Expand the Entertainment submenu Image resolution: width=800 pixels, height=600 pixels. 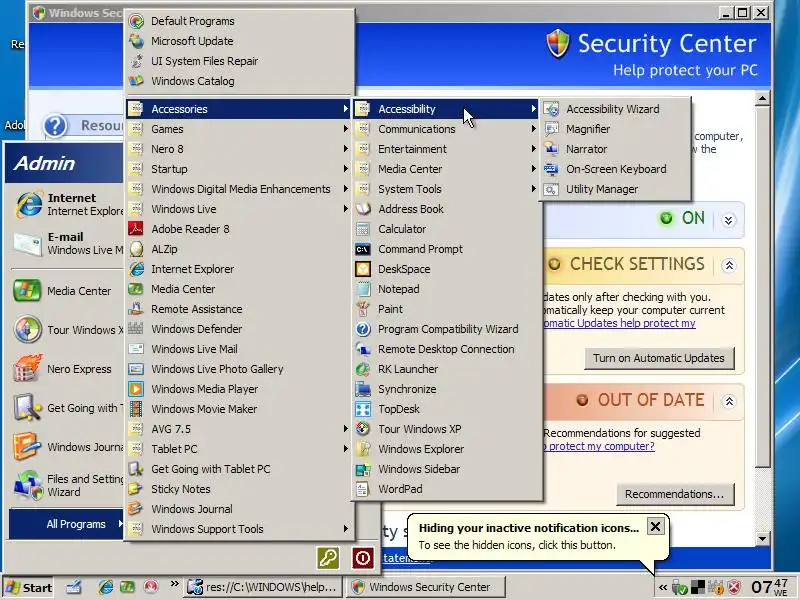(x=446, y=149)
